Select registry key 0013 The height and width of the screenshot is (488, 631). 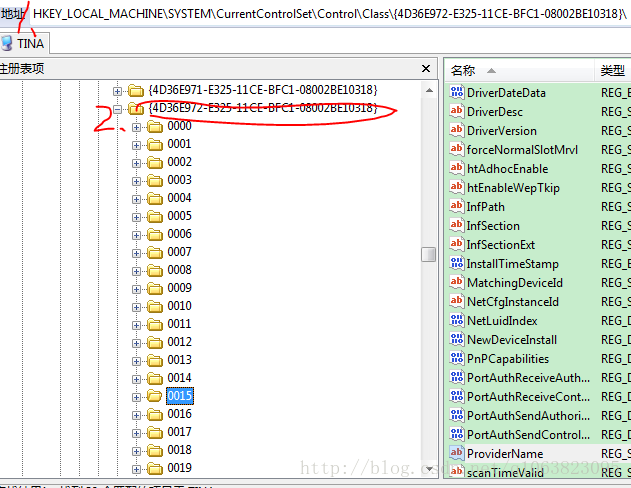point(179,360)
